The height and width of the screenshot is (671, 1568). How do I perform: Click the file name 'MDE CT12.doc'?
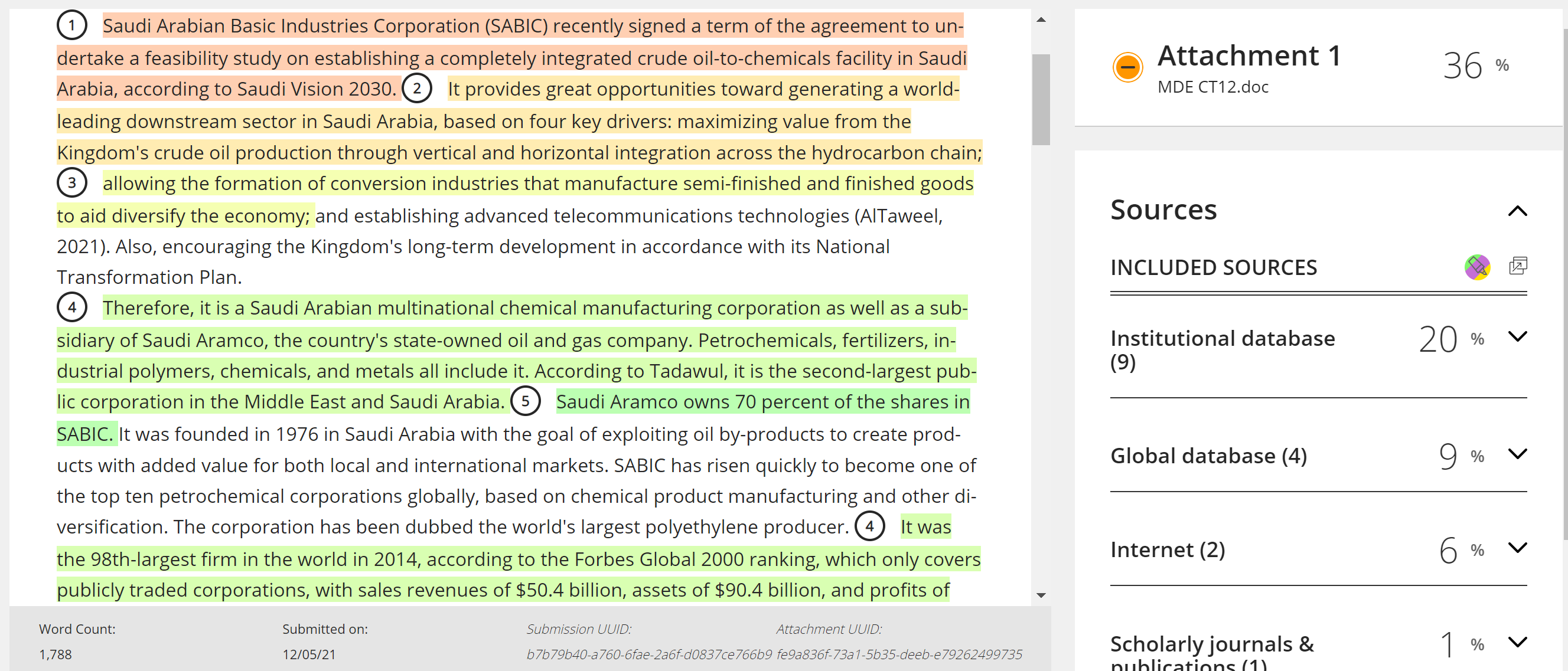pyautogui.click(x=1212, y=87)
